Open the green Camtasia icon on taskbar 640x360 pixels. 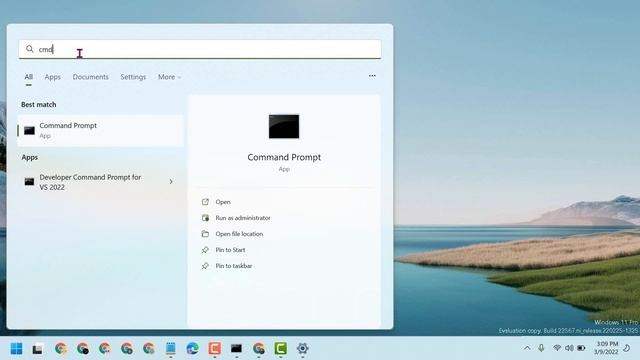[280, 349]
